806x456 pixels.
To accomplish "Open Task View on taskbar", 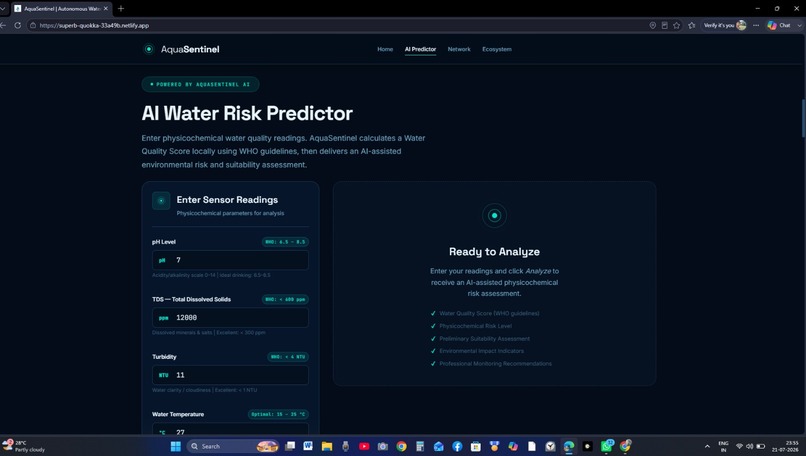I will pyautogui.click(x=290, y=446).
